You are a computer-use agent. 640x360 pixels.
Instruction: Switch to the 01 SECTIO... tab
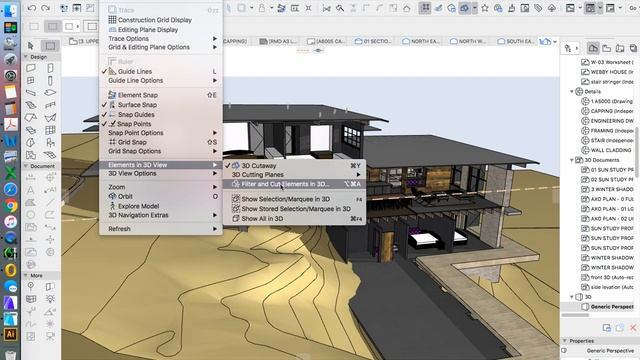point(373,41)
